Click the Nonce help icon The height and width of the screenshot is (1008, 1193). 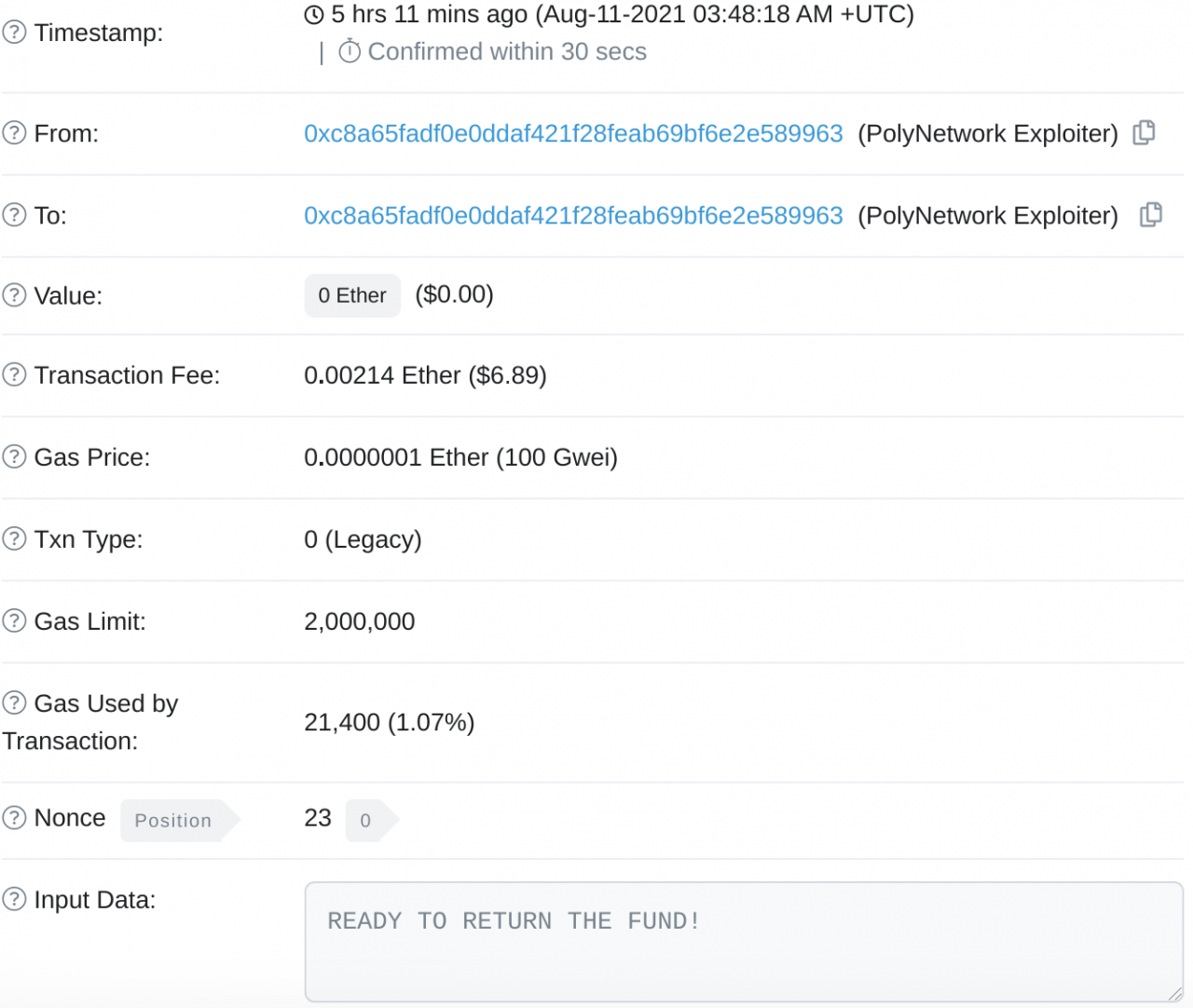coord(14,818)
